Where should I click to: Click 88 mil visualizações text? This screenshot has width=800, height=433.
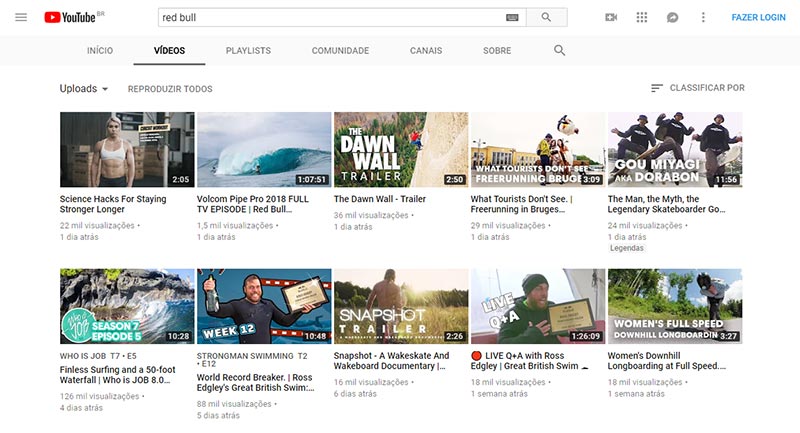coord(234,404)
